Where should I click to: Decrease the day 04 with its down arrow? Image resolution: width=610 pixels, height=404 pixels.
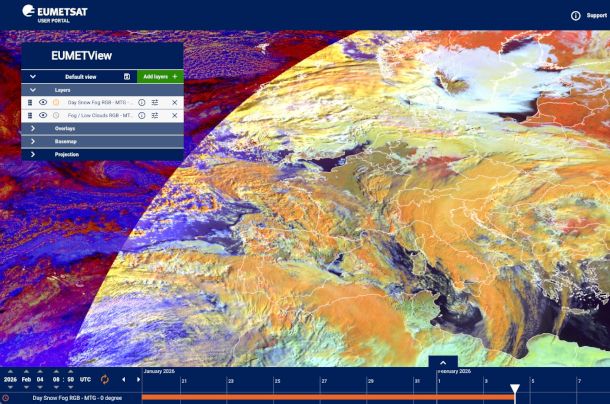click(40, 387)
